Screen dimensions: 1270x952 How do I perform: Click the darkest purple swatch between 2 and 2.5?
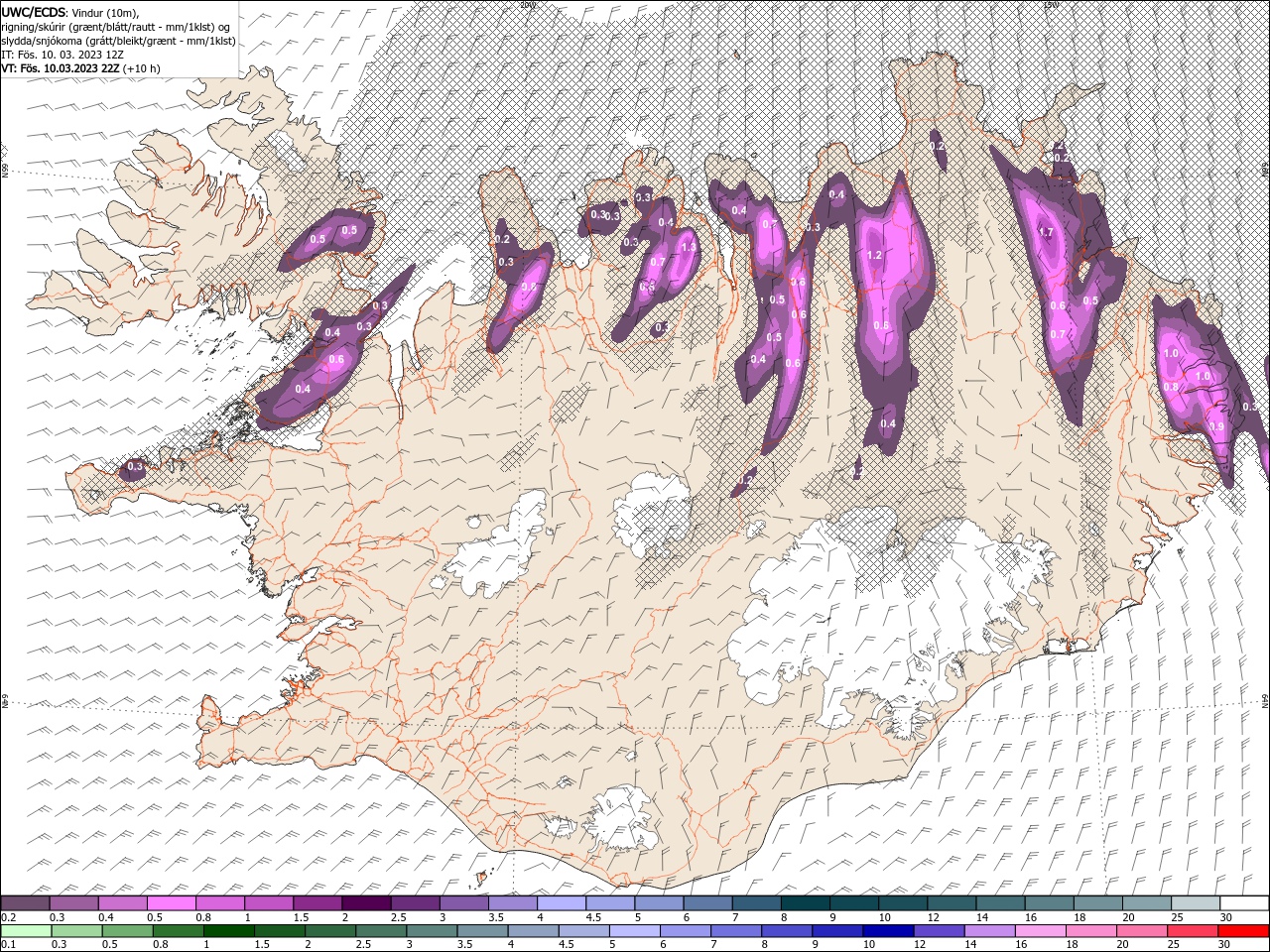pos(365,903)
